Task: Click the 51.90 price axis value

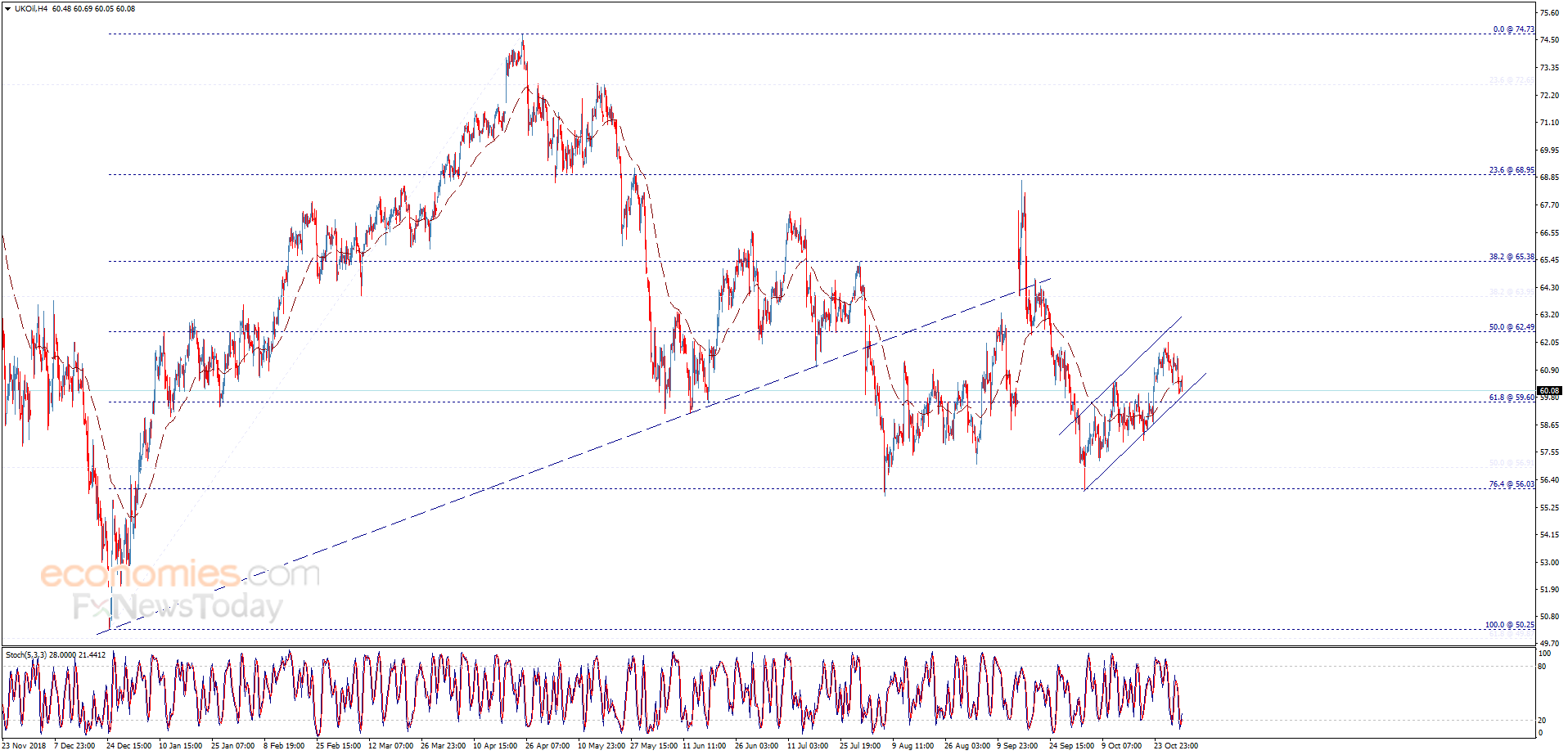Action: [1549, 590]
